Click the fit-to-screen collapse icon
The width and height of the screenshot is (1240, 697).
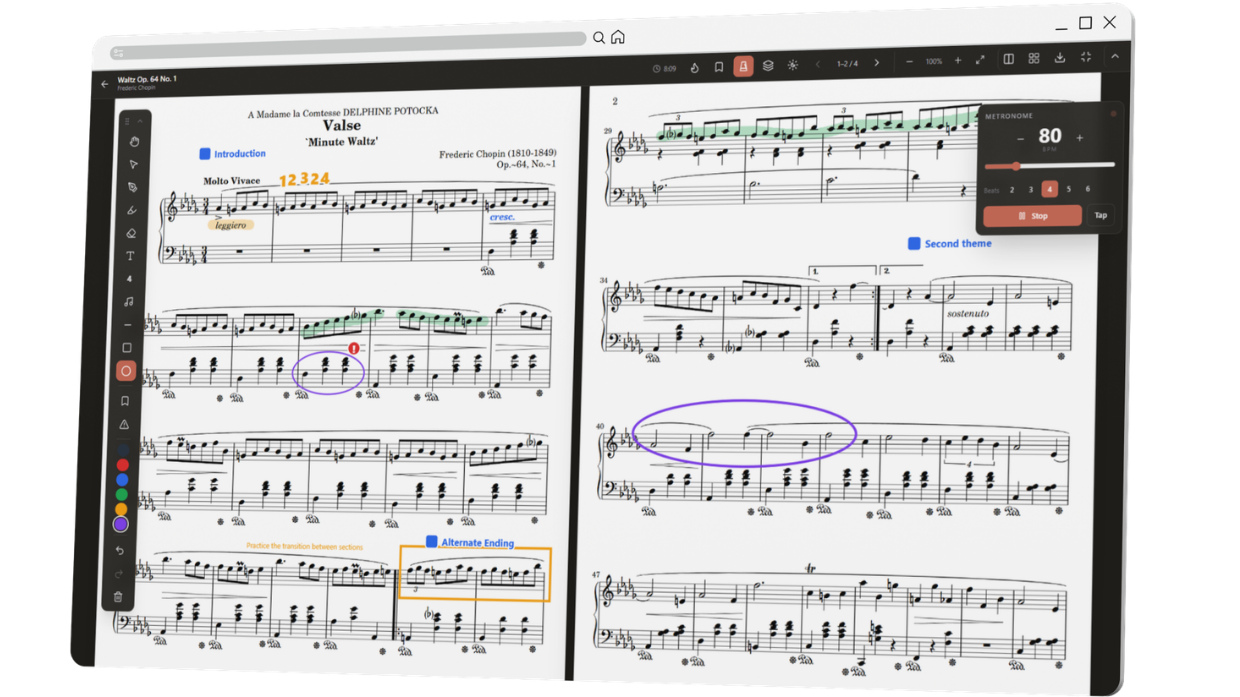click(x=1086, y=57)
